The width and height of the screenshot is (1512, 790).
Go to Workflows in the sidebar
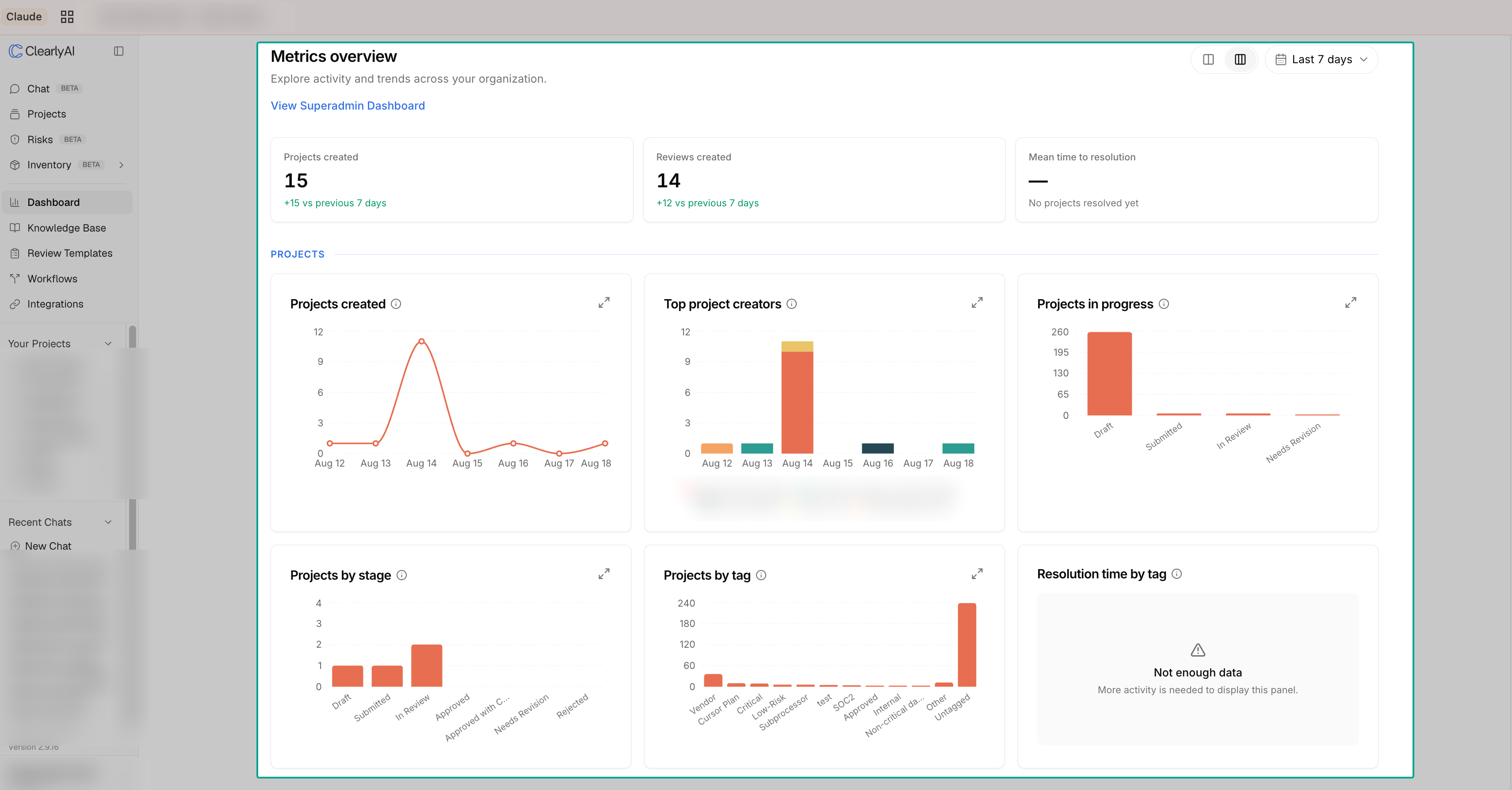tap(68, 279)
